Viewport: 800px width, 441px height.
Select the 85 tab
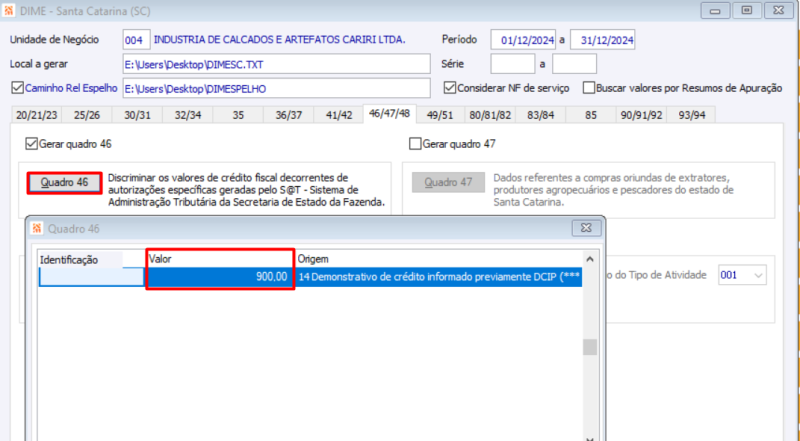591,115
